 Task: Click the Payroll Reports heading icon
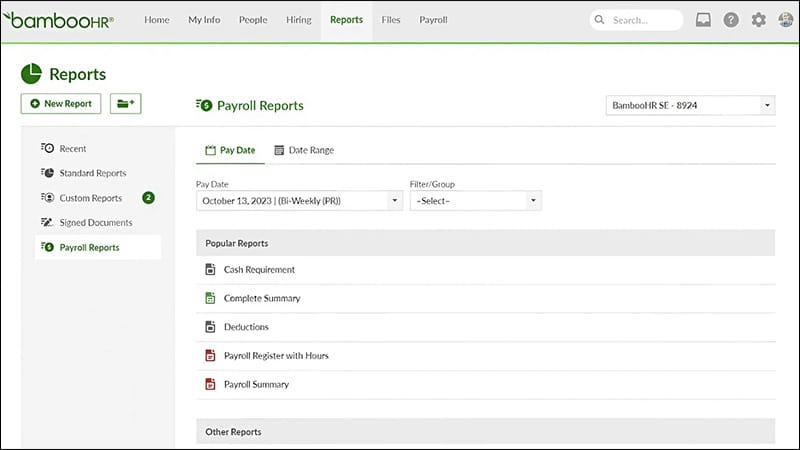coord(204,105)
